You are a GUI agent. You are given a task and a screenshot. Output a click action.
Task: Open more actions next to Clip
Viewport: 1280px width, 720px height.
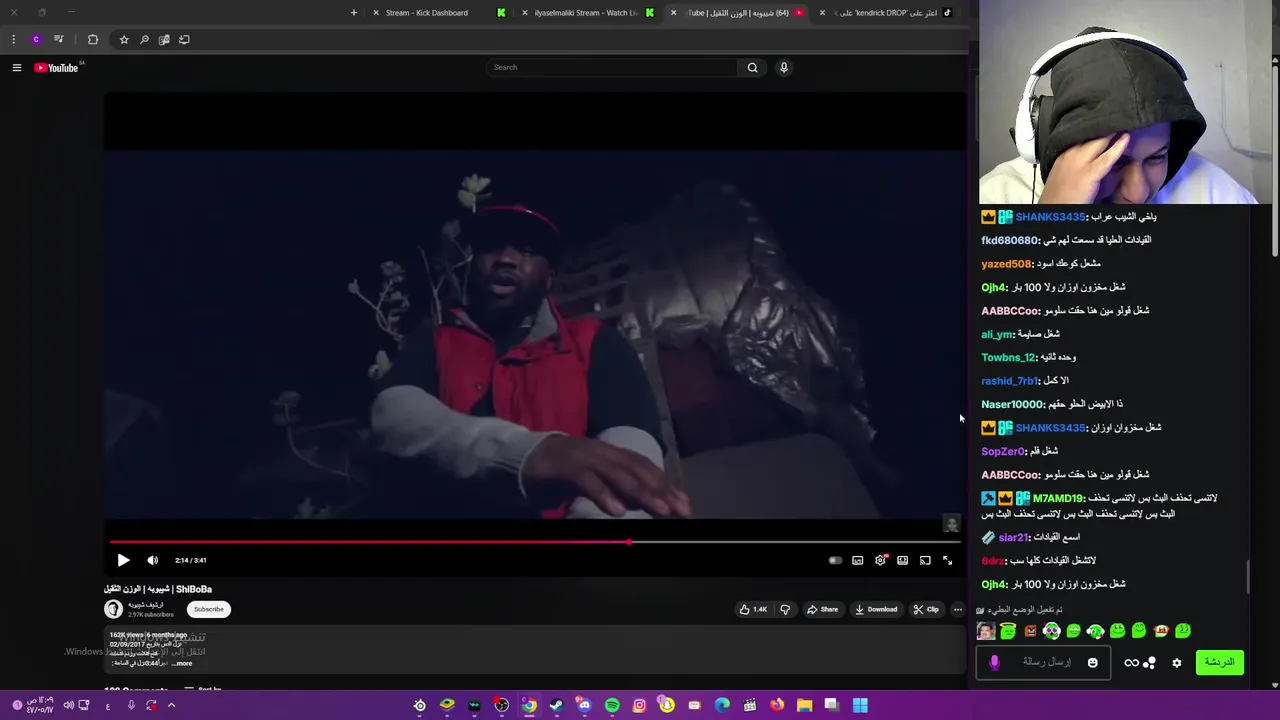(x=957, y=609)
